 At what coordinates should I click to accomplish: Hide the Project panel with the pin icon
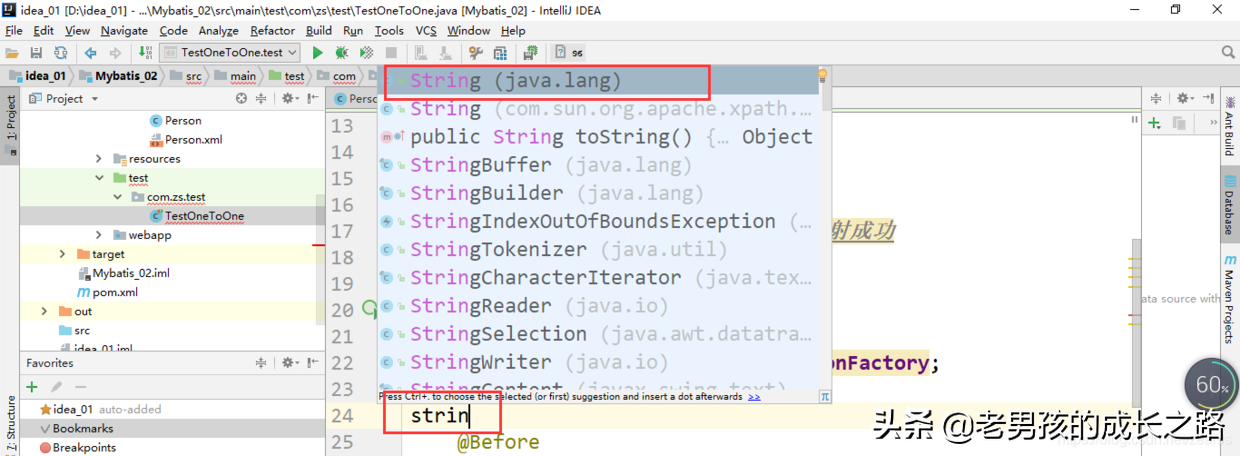coord(311,99)
